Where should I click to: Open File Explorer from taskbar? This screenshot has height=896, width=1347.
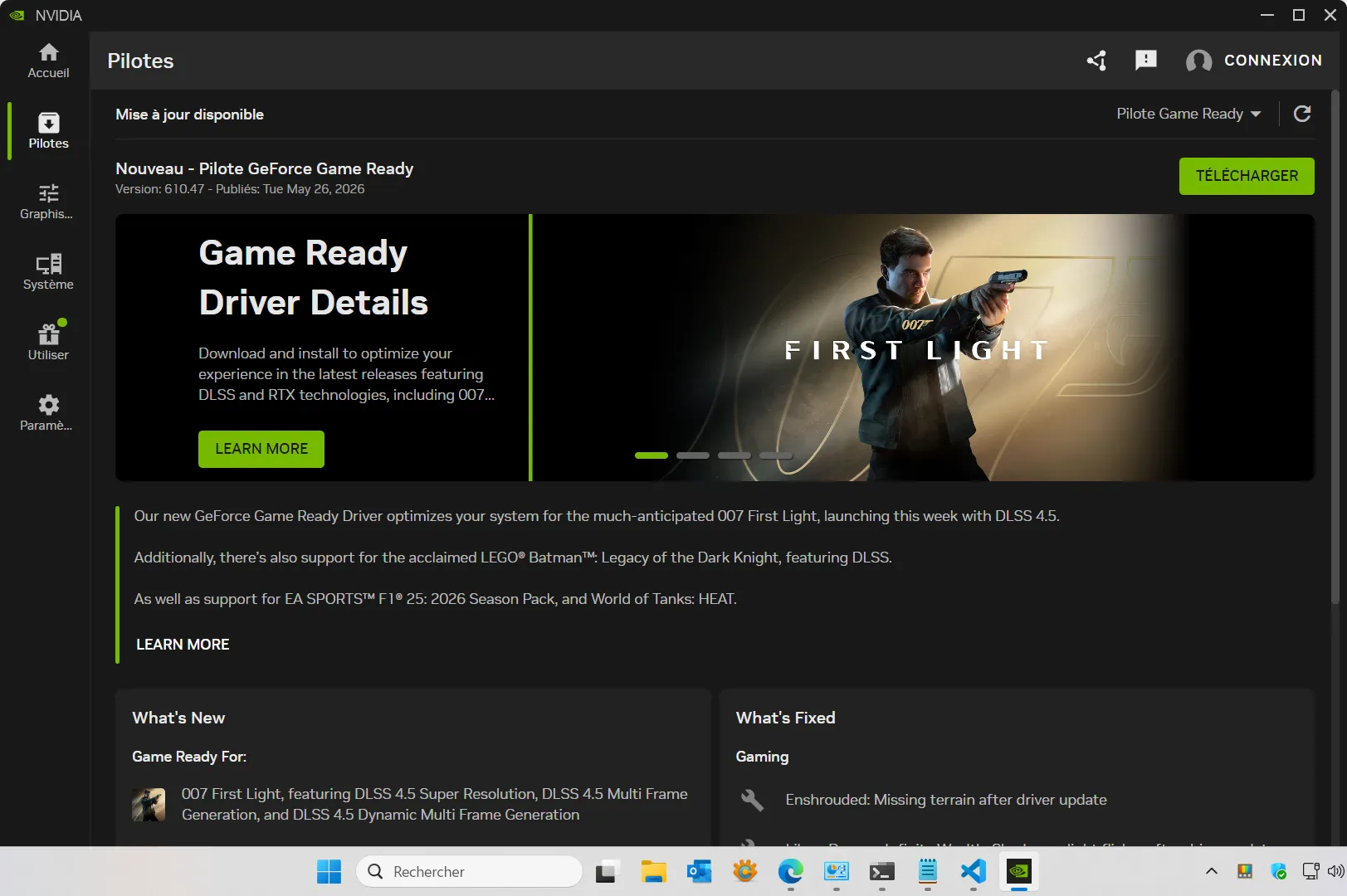(653, 871)
